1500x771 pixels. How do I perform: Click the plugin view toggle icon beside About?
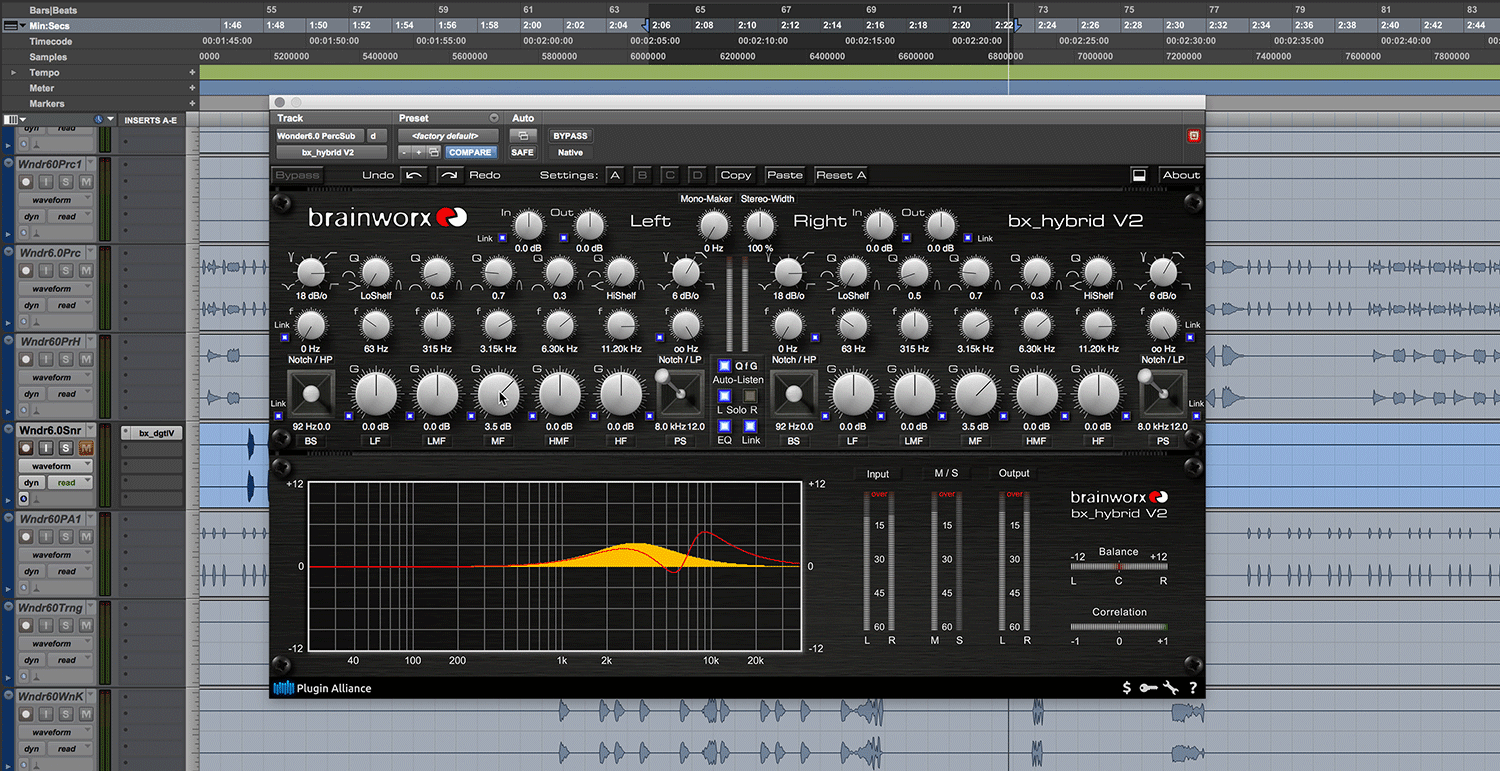pyautogui.click(x=1139, y=175)
